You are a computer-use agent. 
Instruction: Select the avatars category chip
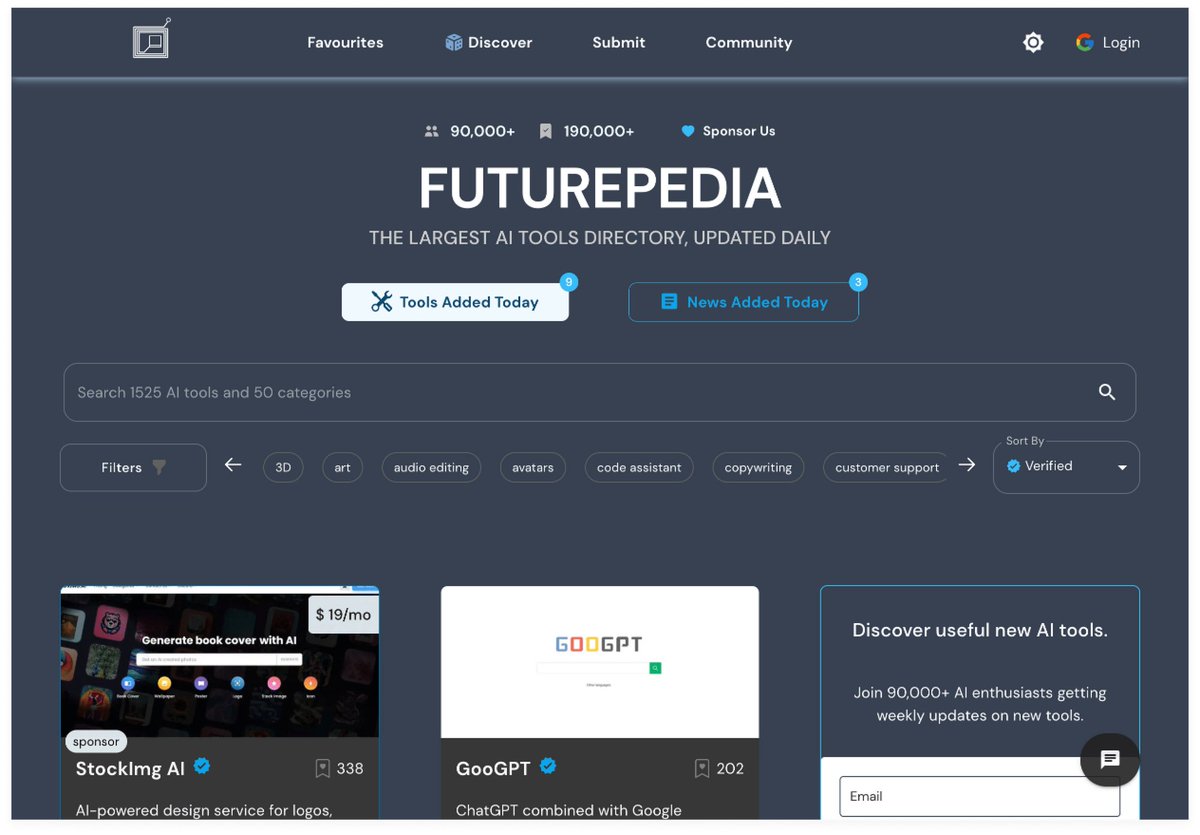click(533, 467)
